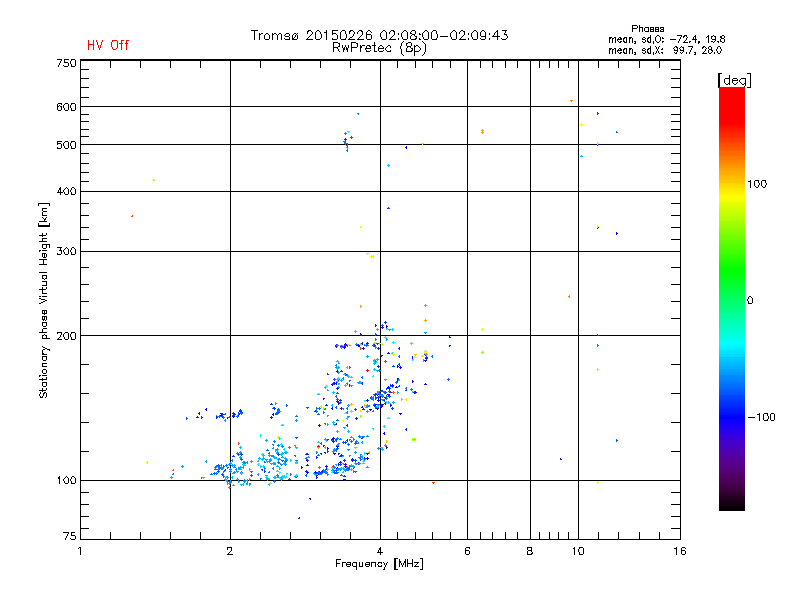Click the Phases header text

point(647,29)
